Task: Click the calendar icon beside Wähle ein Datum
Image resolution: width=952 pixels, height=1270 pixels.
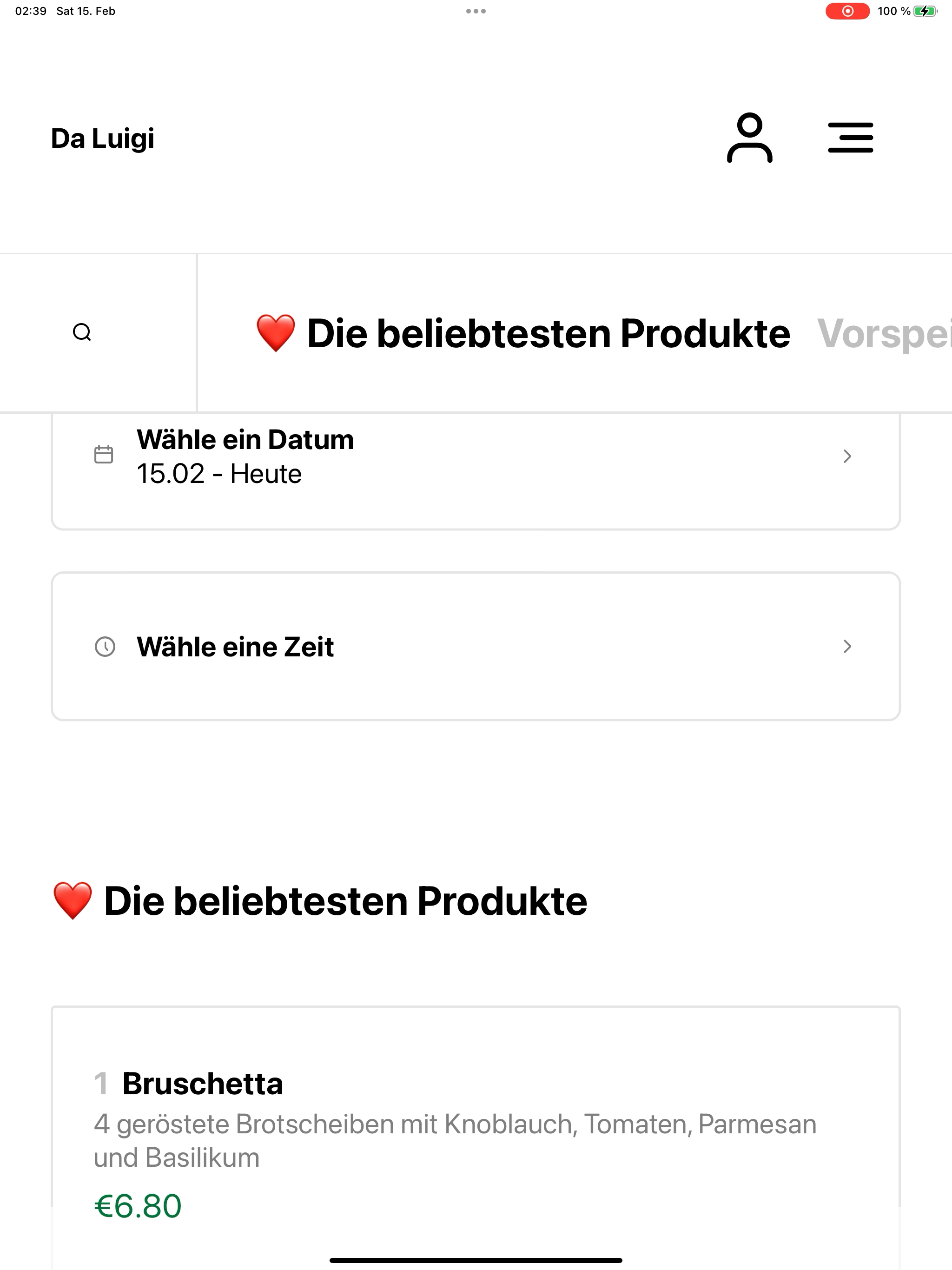Action: pyautogui.click(x=103, y=454)
